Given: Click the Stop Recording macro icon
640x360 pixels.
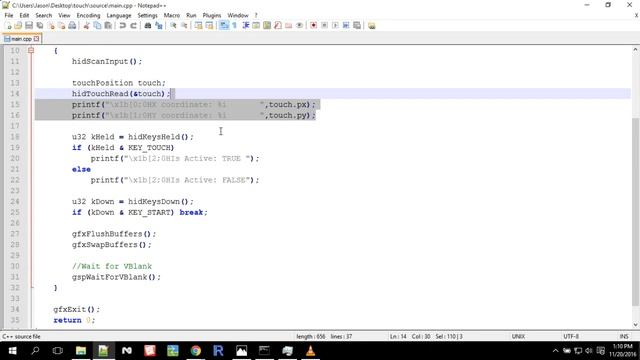Looking at the screenshot, I should pos(324,25).
